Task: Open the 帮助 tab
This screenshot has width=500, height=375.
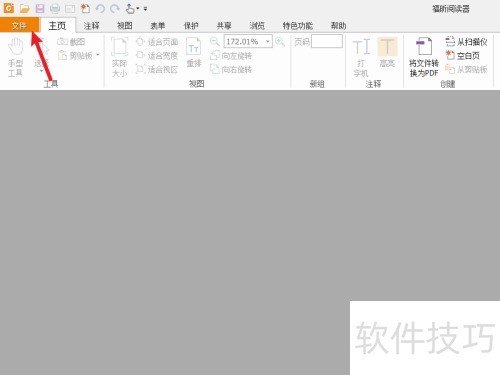Action: (338, 26)
